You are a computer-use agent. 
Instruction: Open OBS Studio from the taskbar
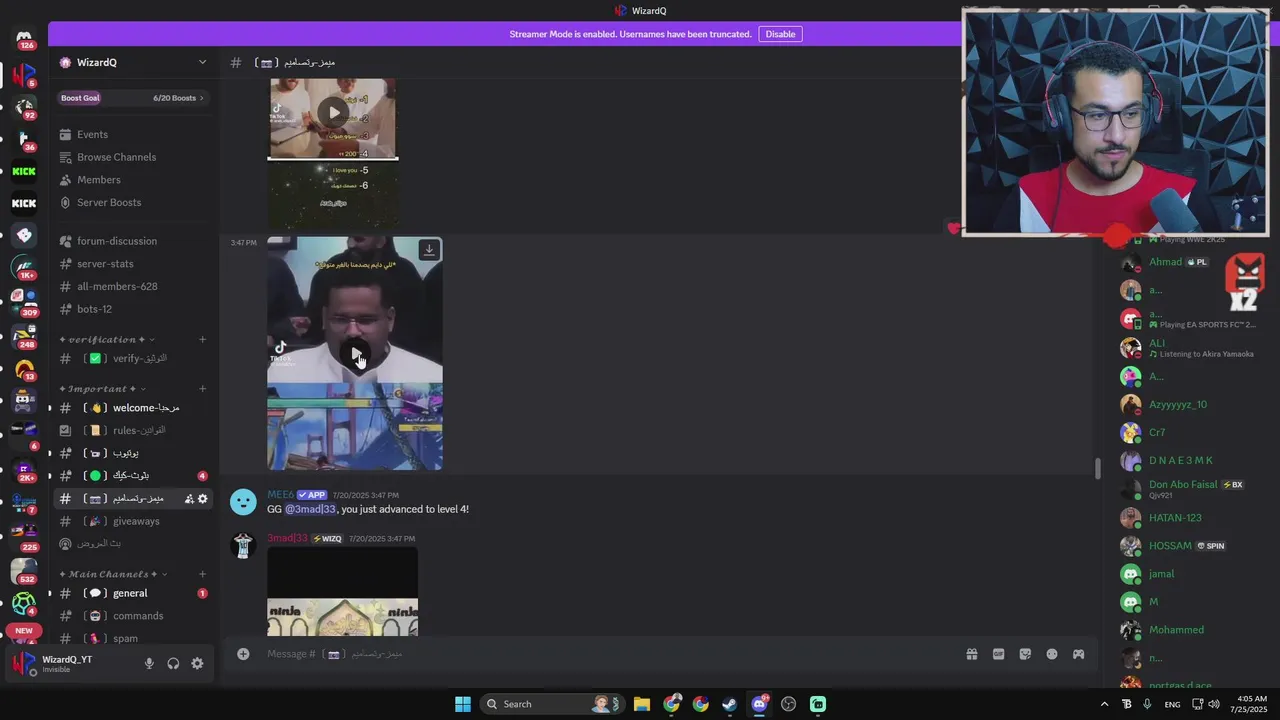click(x=788, y=704)
